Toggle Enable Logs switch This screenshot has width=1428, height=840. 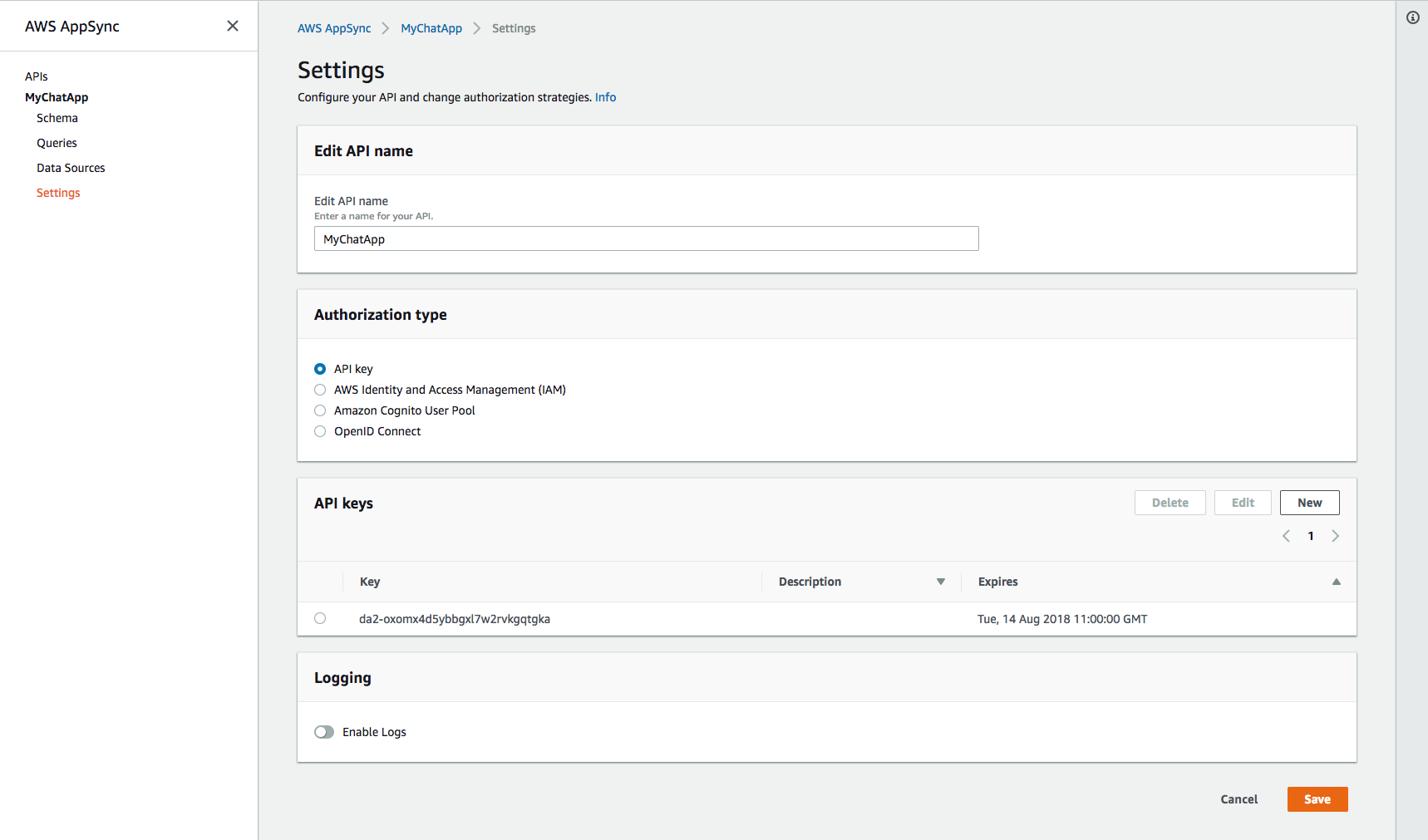tap(324, 732)
